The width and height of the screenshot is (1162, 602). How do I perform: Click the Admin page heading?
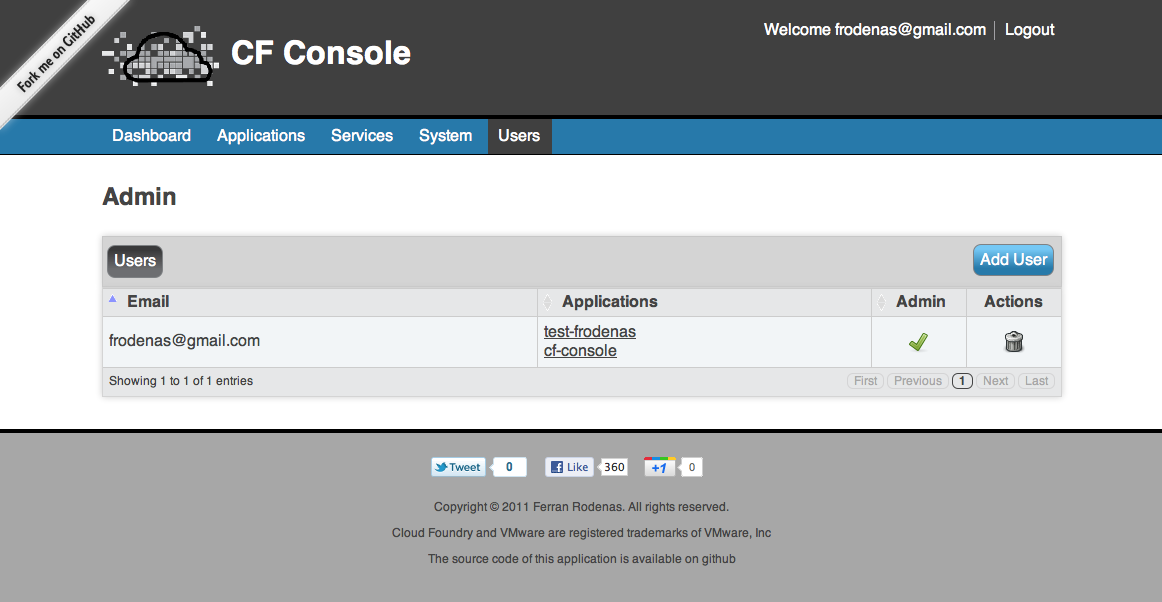click(x=139, y=196)
